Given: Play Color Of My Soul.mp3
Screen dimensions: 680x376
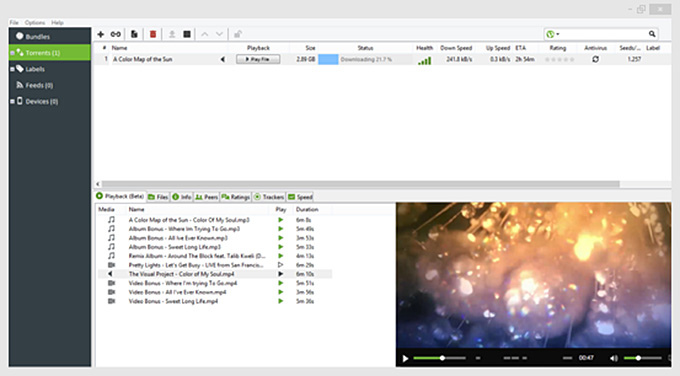Looking at the screenshot, I should [281, 220].
